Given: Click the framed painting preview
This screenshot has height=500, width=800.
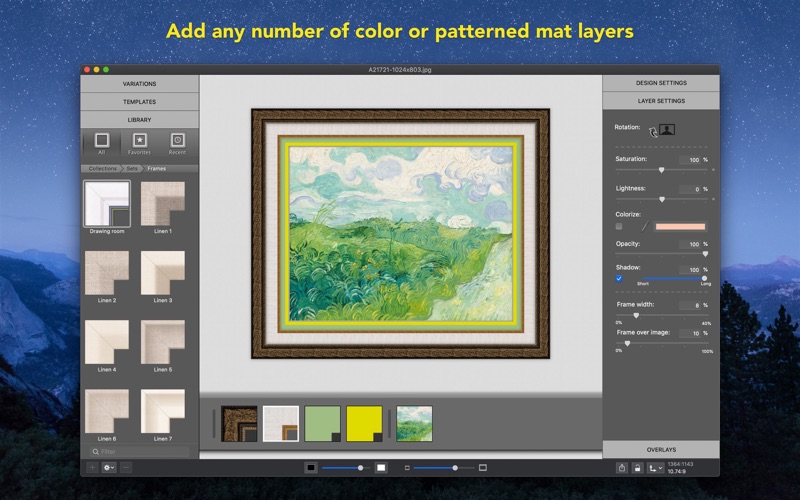Looking at the screenshot, I should coord(401,233).
